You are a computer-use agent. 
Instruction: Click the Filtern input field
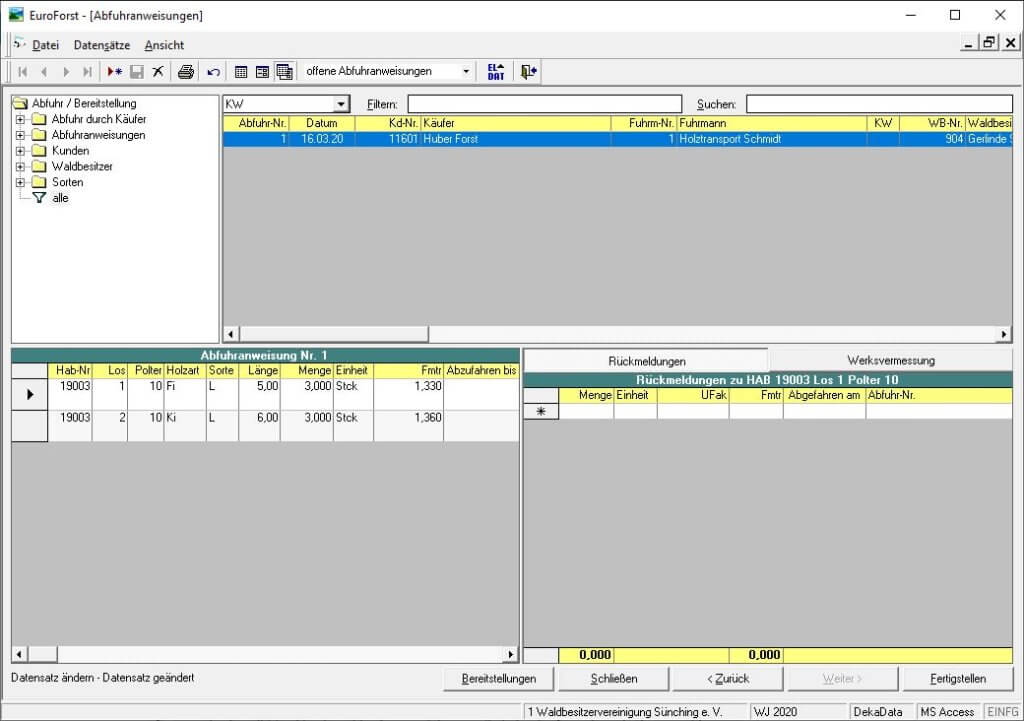(x=544, y=104)
